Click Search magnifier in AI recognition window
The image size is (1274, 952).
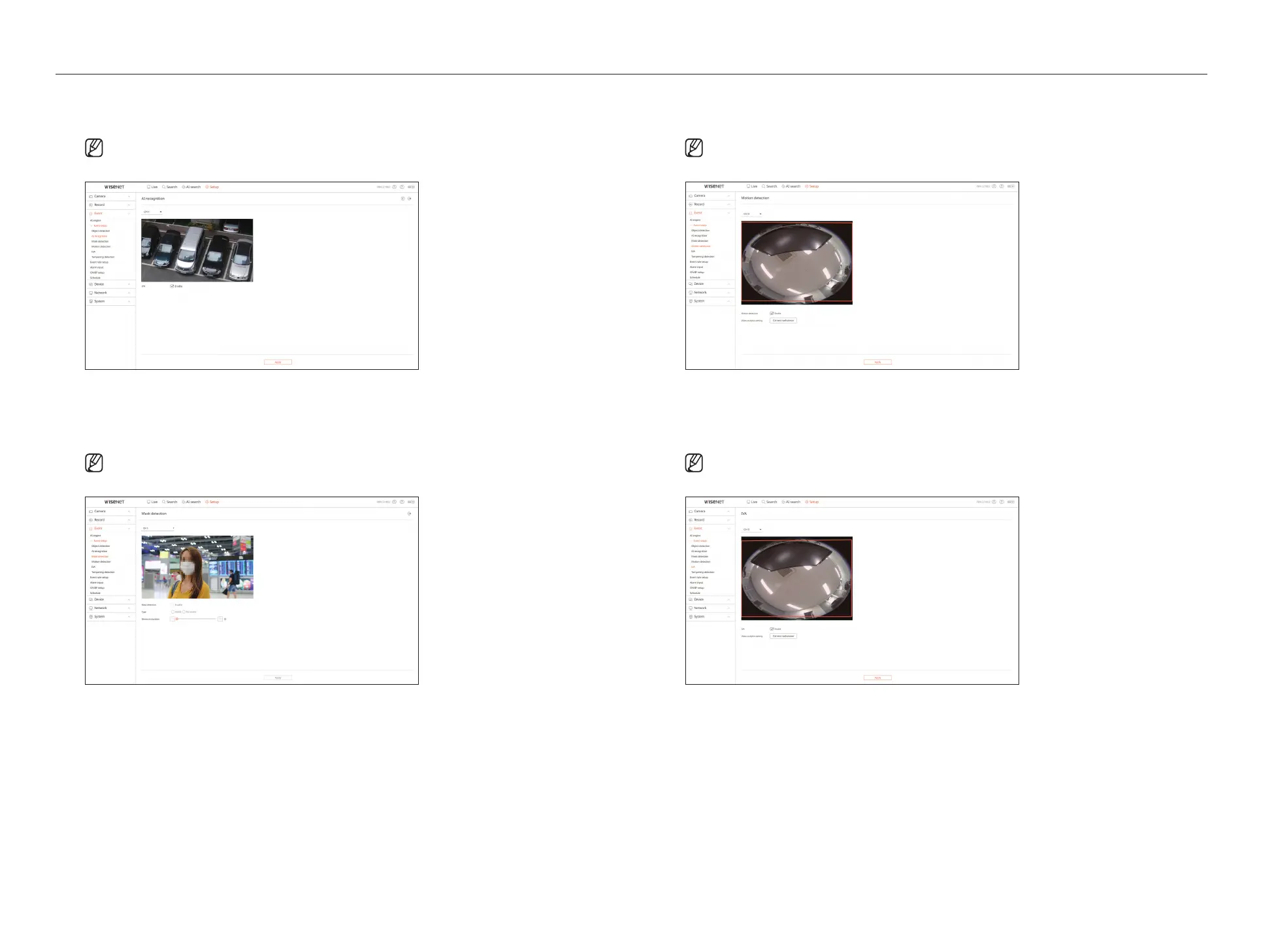point(164,187)
